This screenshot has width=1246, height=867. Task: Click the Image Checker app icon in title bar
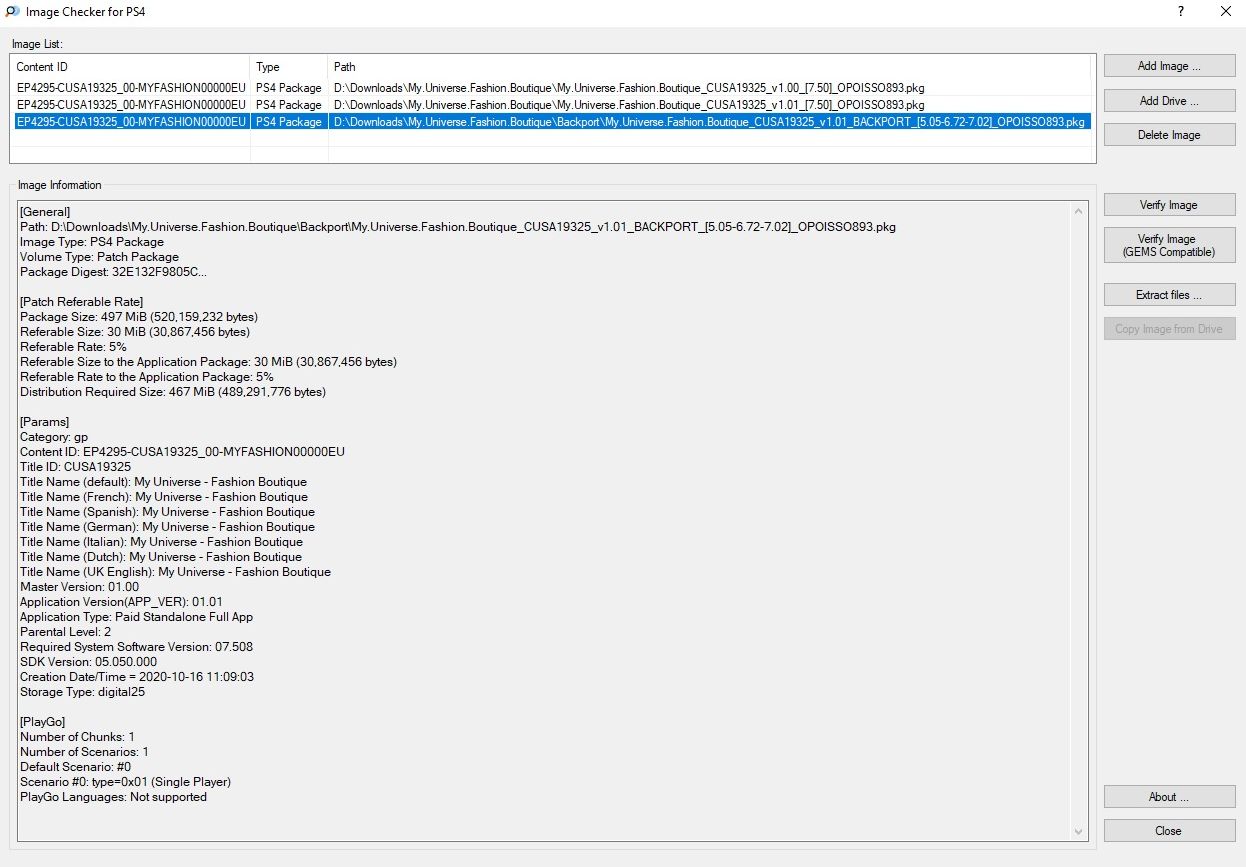(x=12, y=12)
